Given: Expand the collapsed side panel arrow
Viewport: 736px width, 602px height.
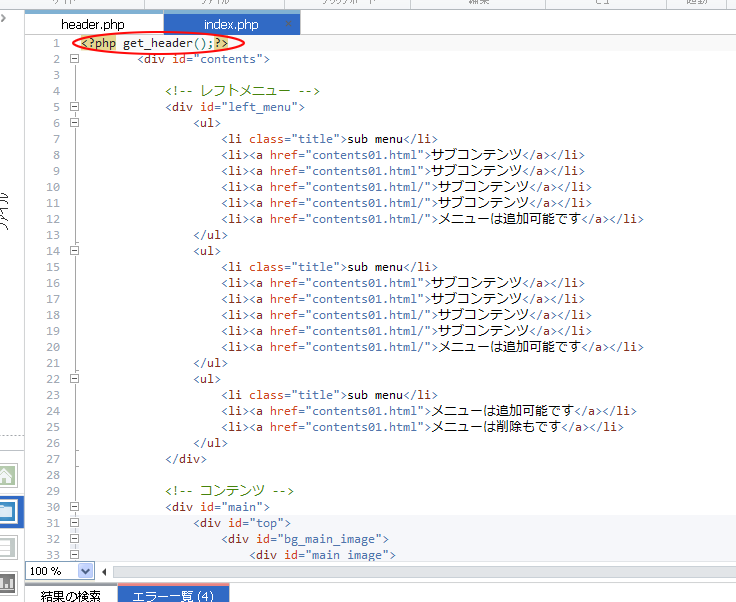Looking at the screenshot, I should pyautogui.click(x=4, y=18).
